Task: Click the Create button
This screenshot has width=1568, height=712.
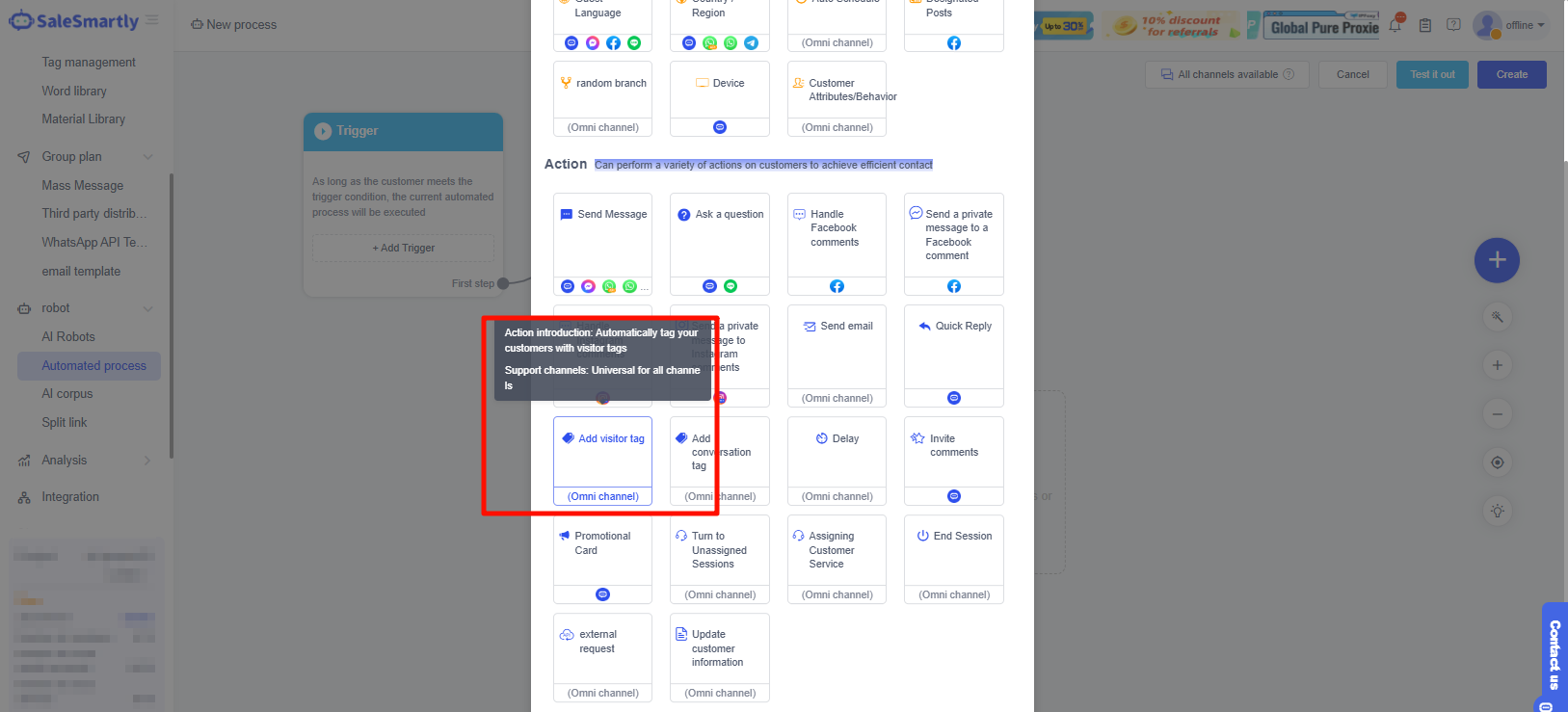Action: pos(1511,74)
